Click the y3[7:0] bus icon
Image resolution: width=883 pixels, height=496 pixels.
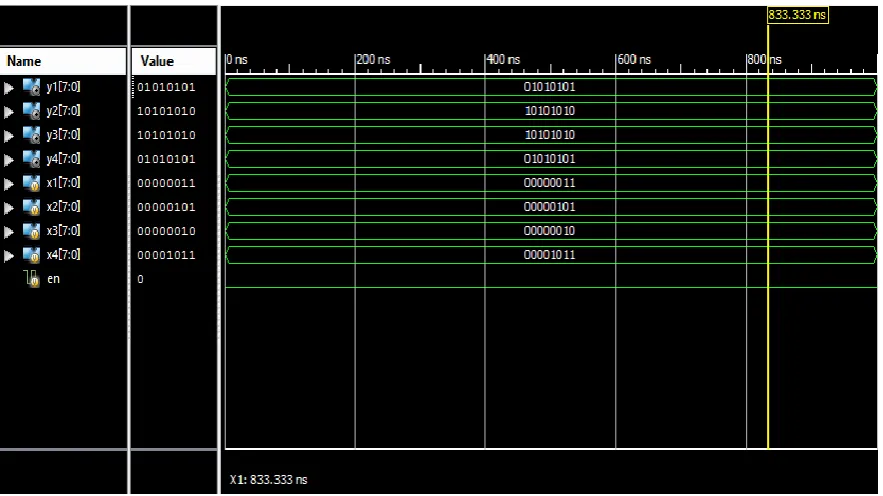(x=32, y=135)
